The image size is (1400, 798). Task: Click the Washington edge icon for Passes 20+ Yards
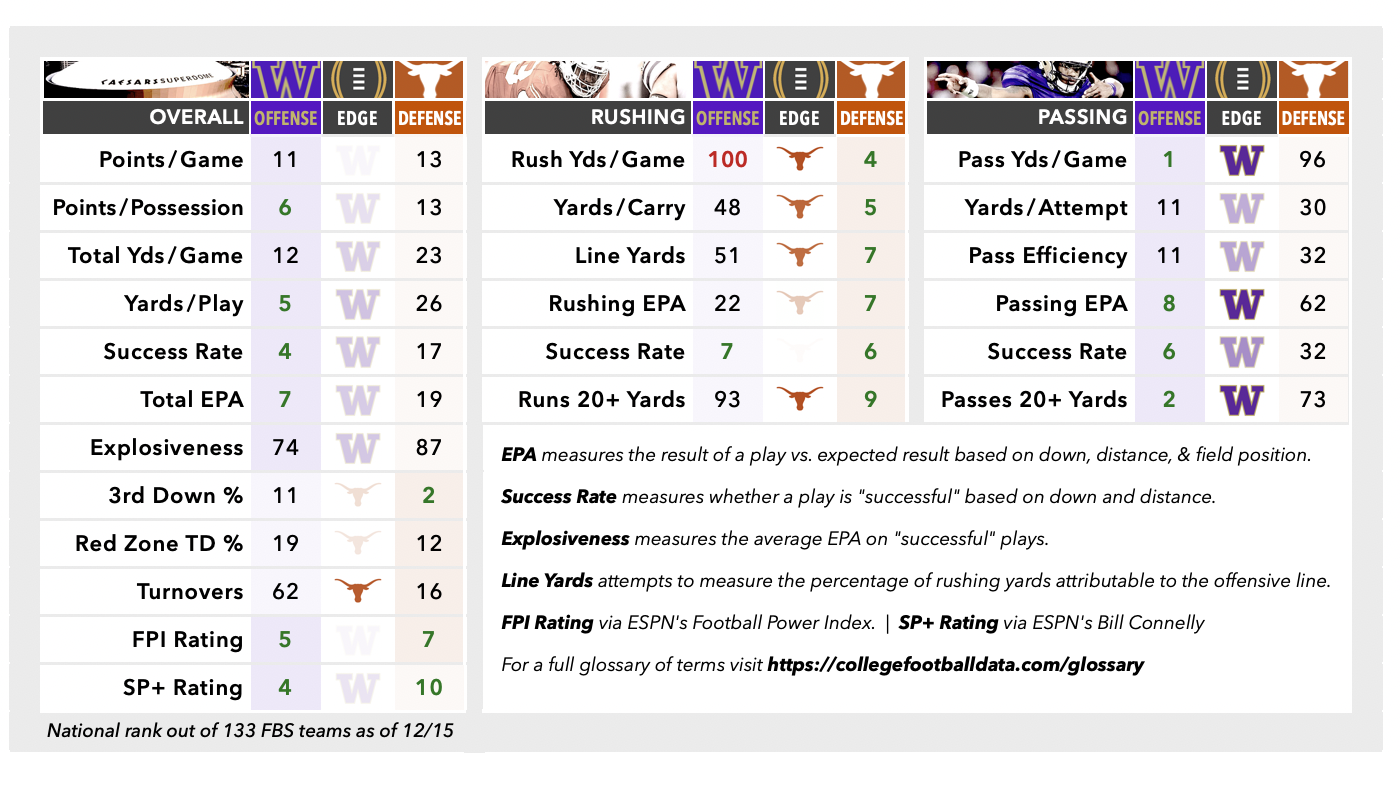coord(1241,400)
